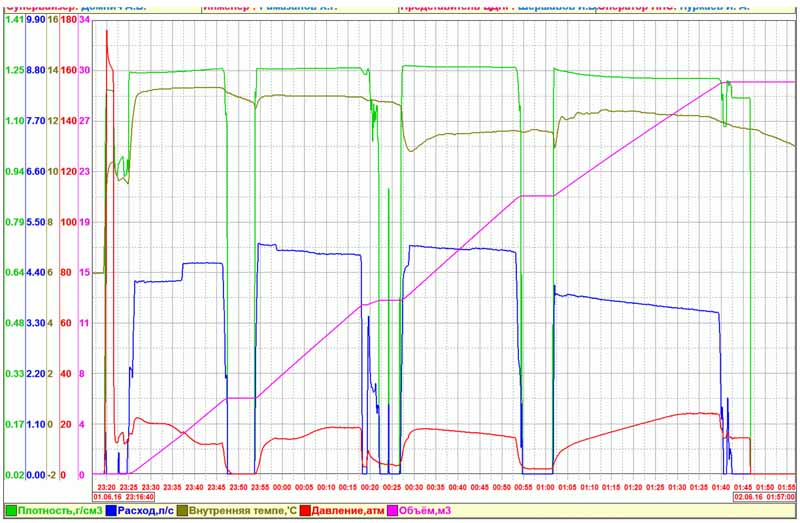The width and height of the screenshot is (800, 523).
Task: Click the volume axis value 19
Action: [85, 222]
